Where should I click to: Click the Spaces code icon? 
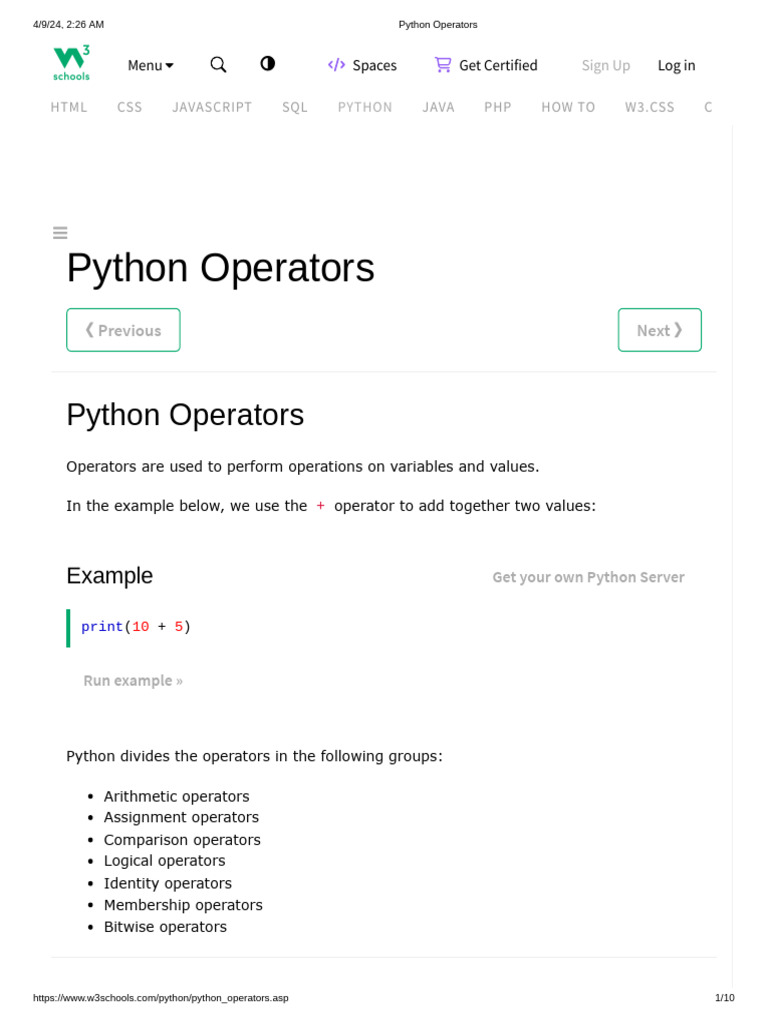click(336, 65)
